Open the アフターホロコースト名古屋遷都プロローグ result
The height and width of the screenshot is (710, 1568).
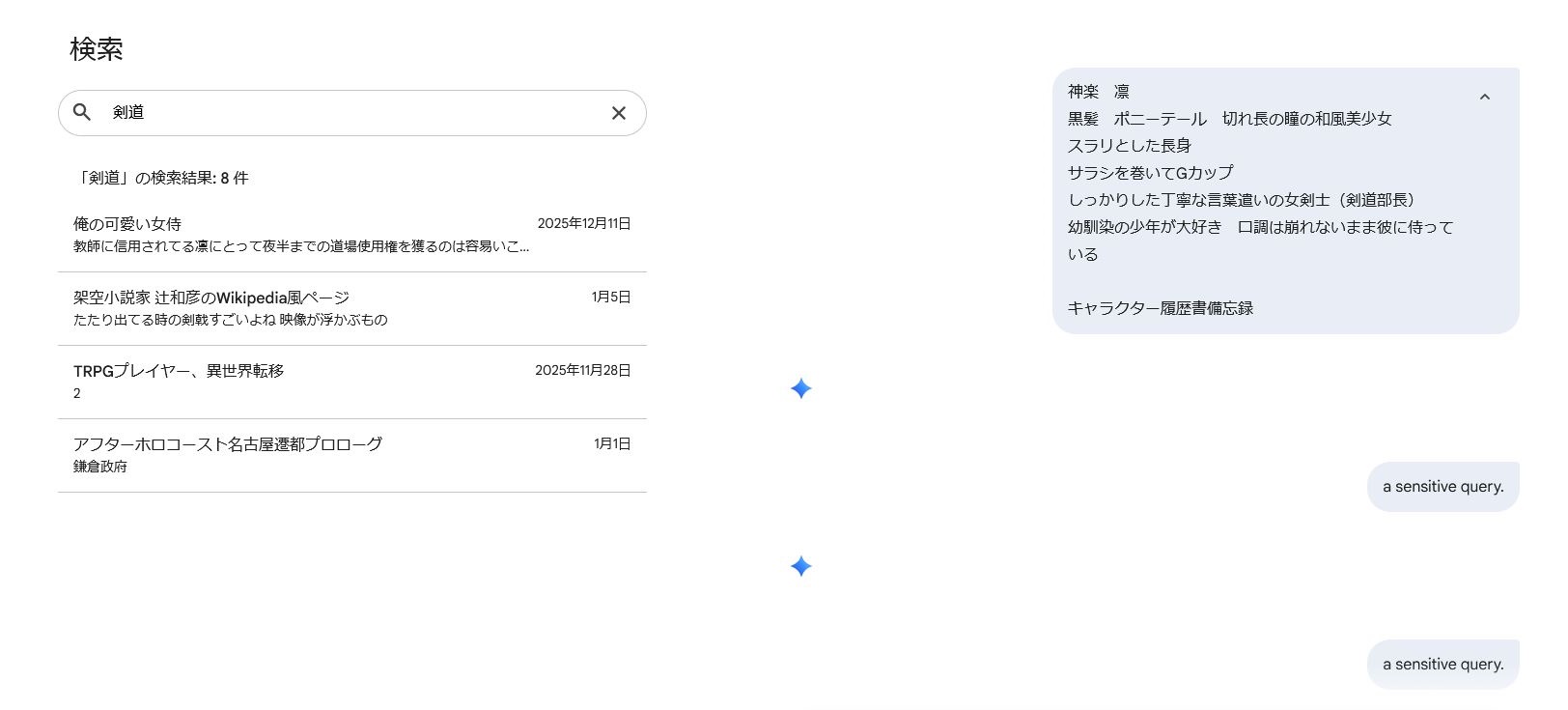(x=228, y=444)
